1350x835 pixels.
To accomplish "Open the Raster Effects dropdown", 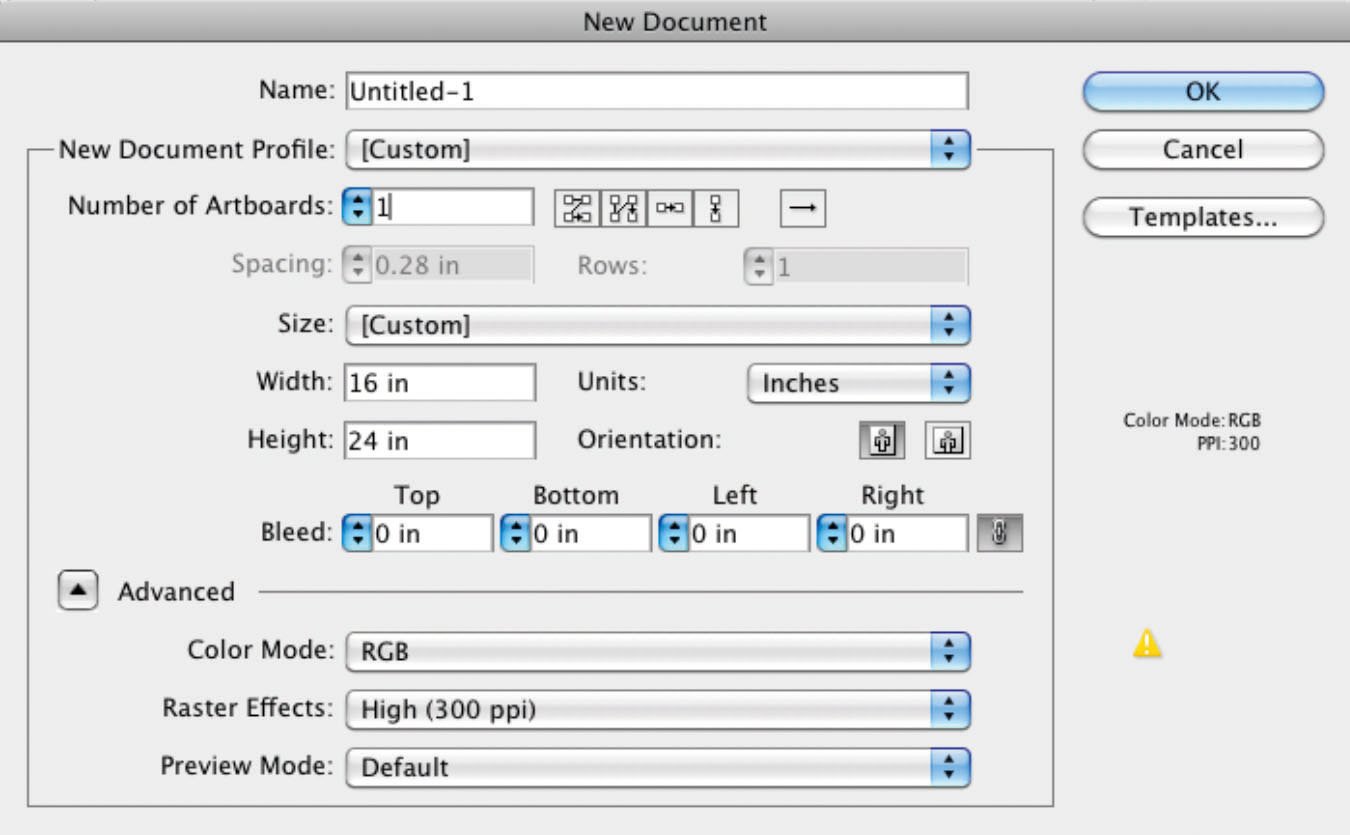I will (657, 710).
